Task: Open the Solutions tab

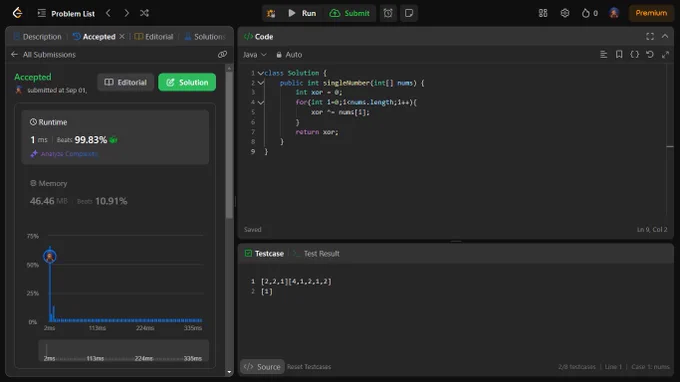Action: (205, 37)
